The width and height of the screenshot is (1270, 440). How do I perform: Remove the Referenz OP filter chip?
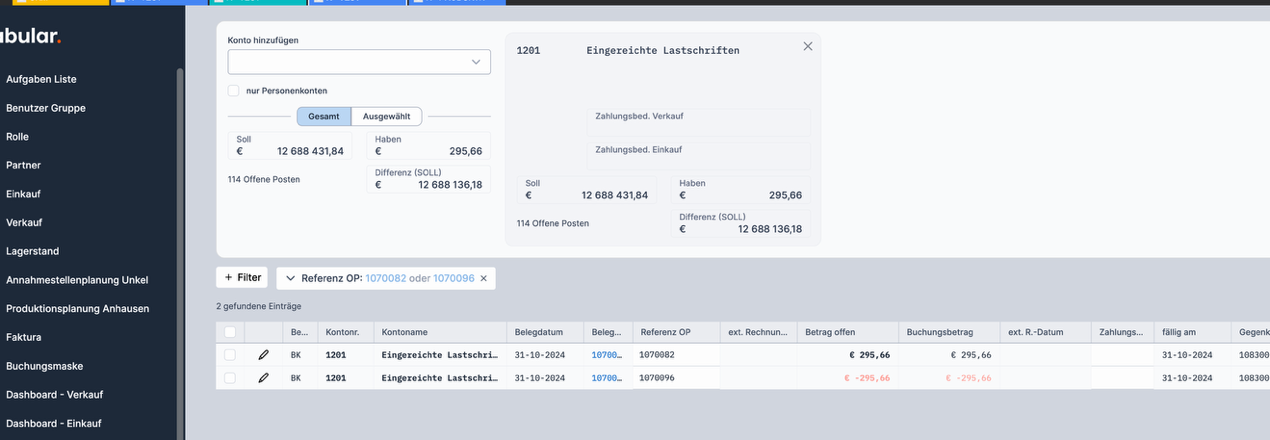pyautogui.click(x=484, y=278)
